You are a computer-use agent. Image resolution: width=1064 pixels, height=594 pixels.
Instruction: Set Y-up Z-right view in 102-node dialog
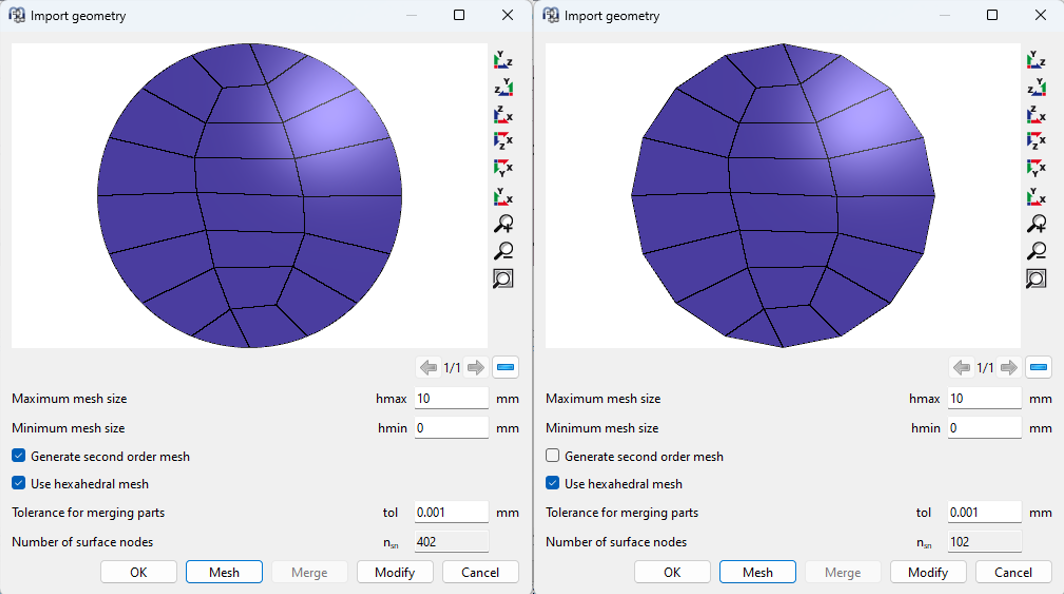[x=1036, y=60]
